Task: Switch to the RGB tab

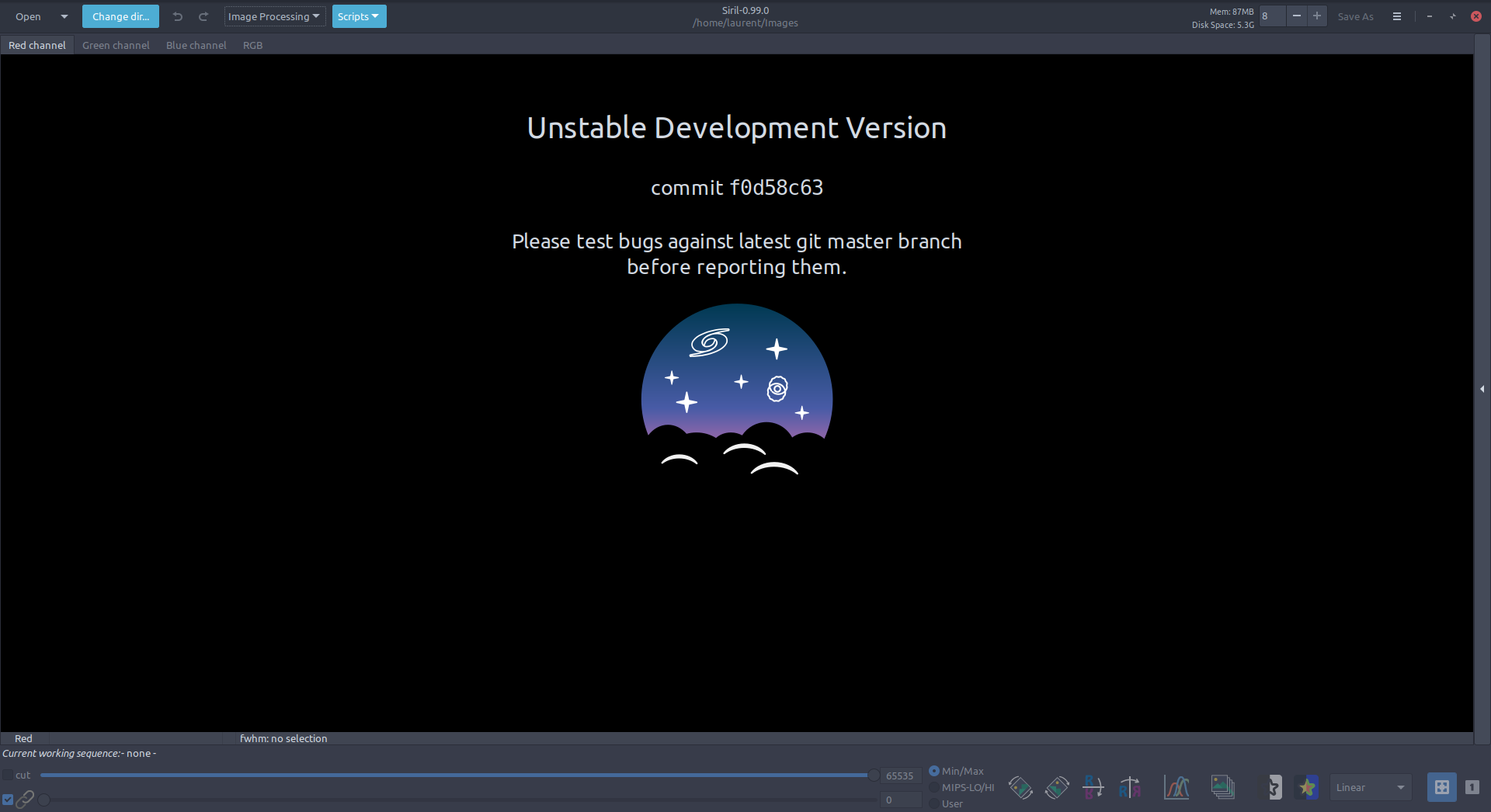Action: [x=252, y=45]
